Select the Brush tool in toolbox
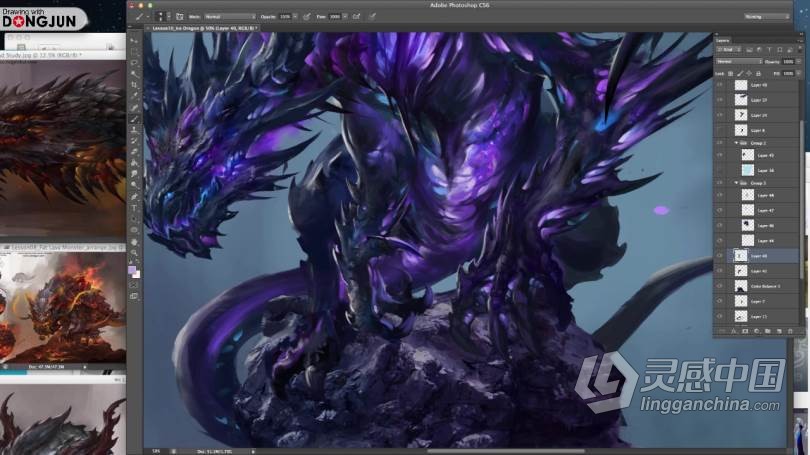The height and width of the screenshot is (455, 810). point(134,119)
